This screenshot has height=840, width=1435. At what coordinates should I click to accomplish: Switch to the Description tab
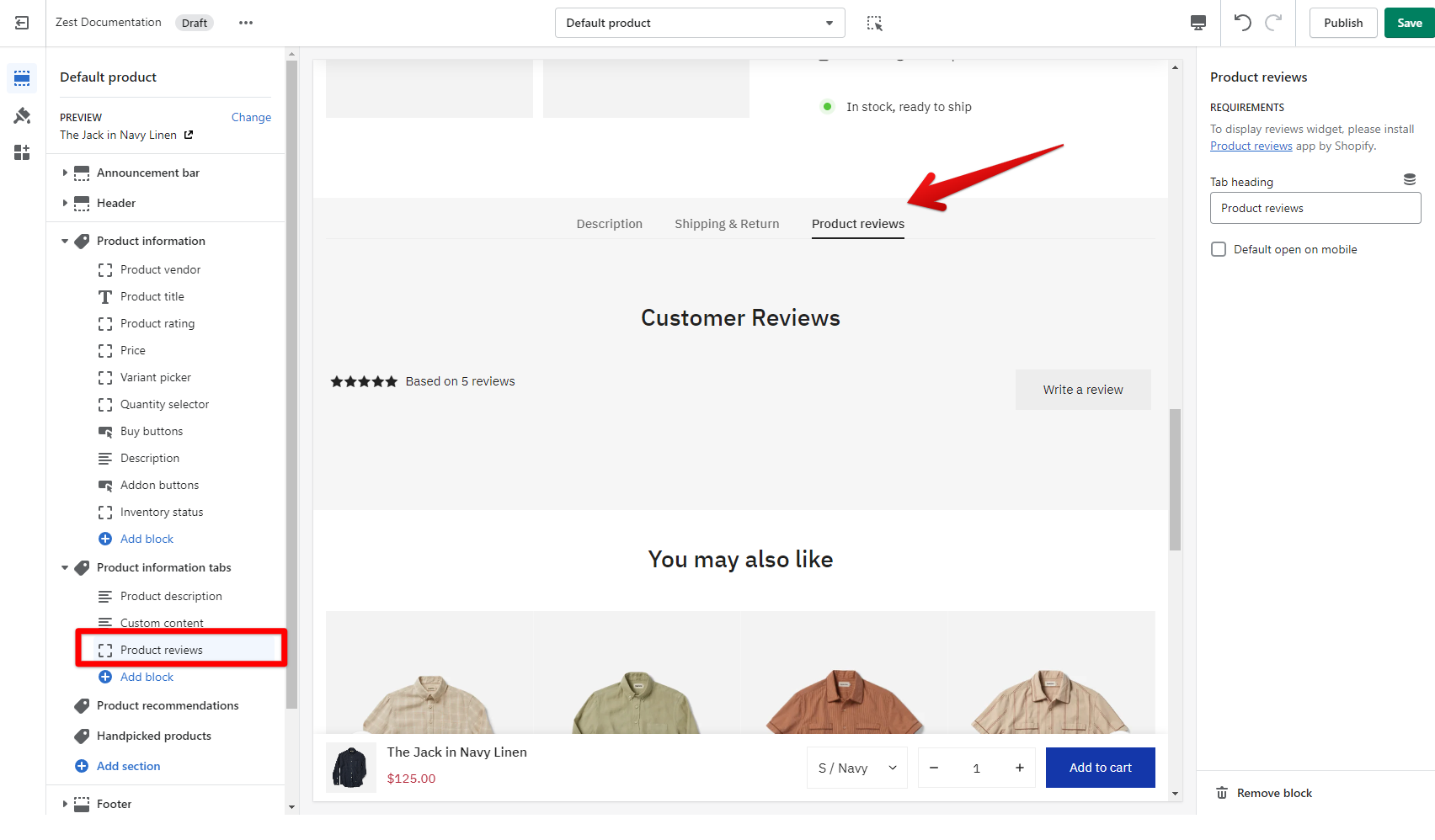[610, 224]
